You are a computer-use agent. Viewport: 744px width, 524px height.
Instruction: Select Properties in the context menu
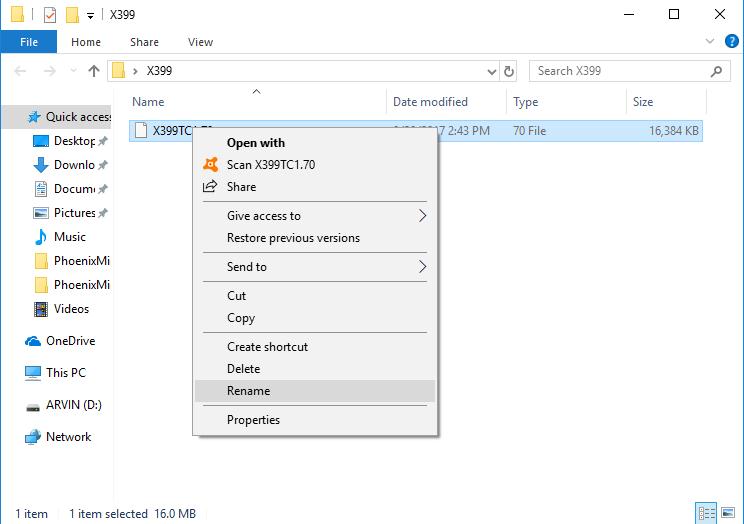[253, 420]
